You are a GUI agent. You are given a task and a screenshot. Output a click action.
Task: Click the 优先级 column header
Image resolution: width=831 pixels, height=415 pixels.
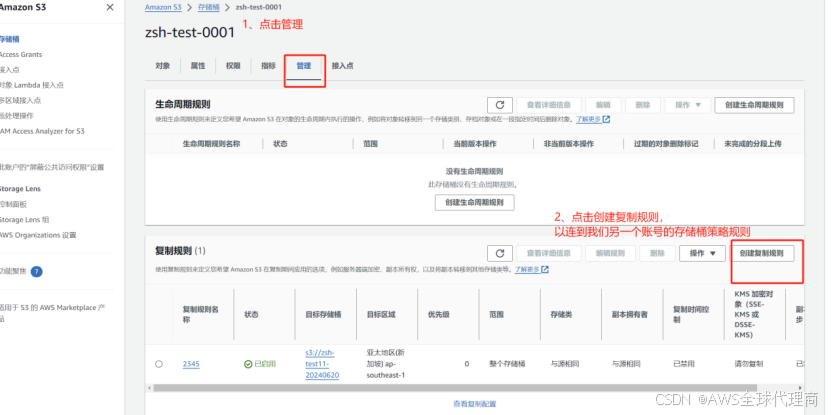click(x=439, y=315)
